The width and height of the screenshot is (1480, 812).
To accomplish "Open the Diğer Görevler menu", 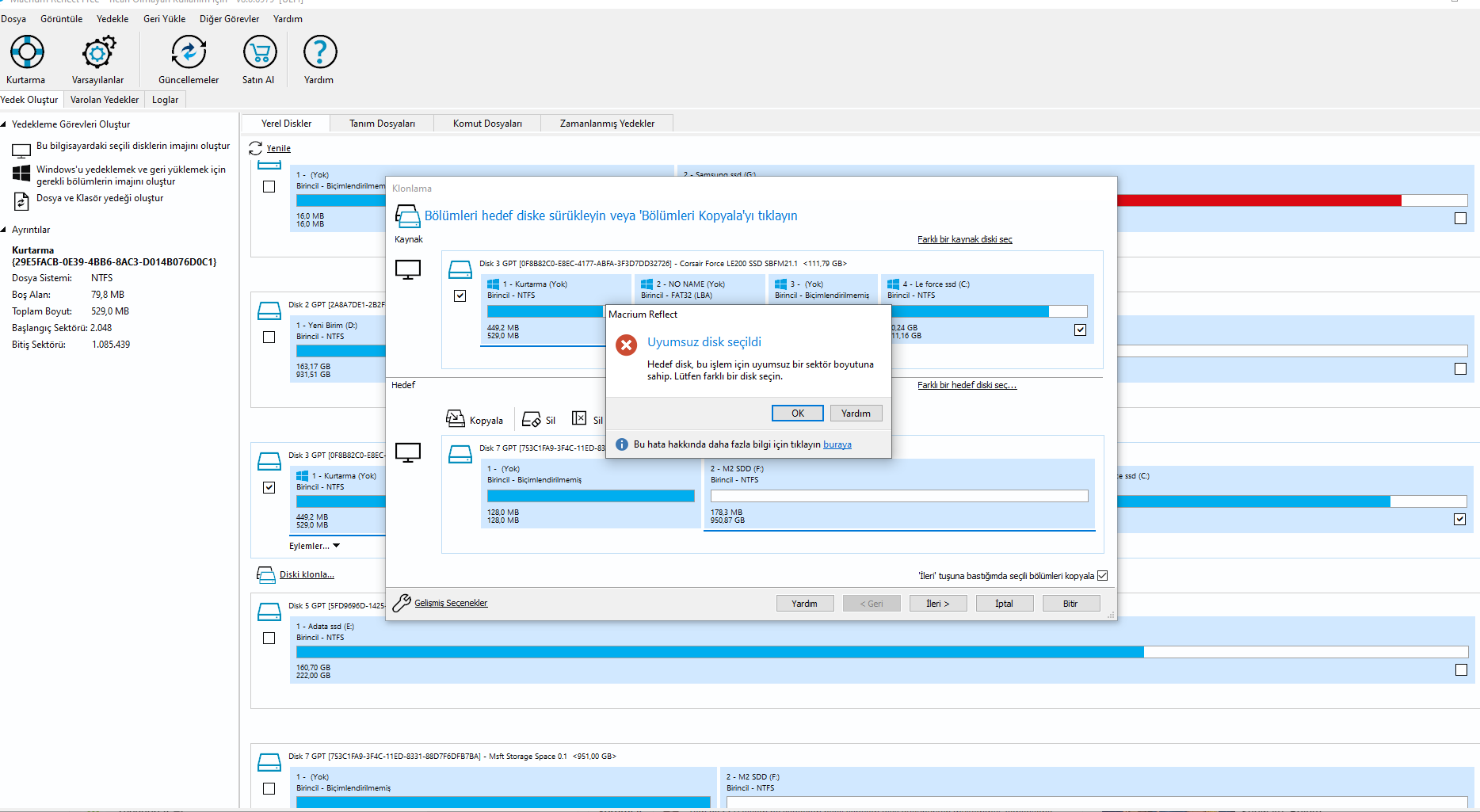I will click(x=230, y=19).
